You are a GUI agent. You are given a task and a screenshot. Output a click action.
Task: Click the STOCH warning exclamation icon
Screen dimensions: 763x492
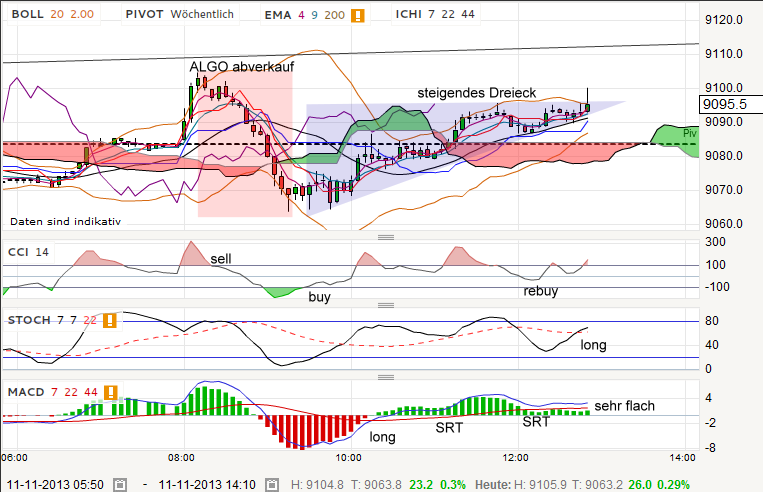109,320
